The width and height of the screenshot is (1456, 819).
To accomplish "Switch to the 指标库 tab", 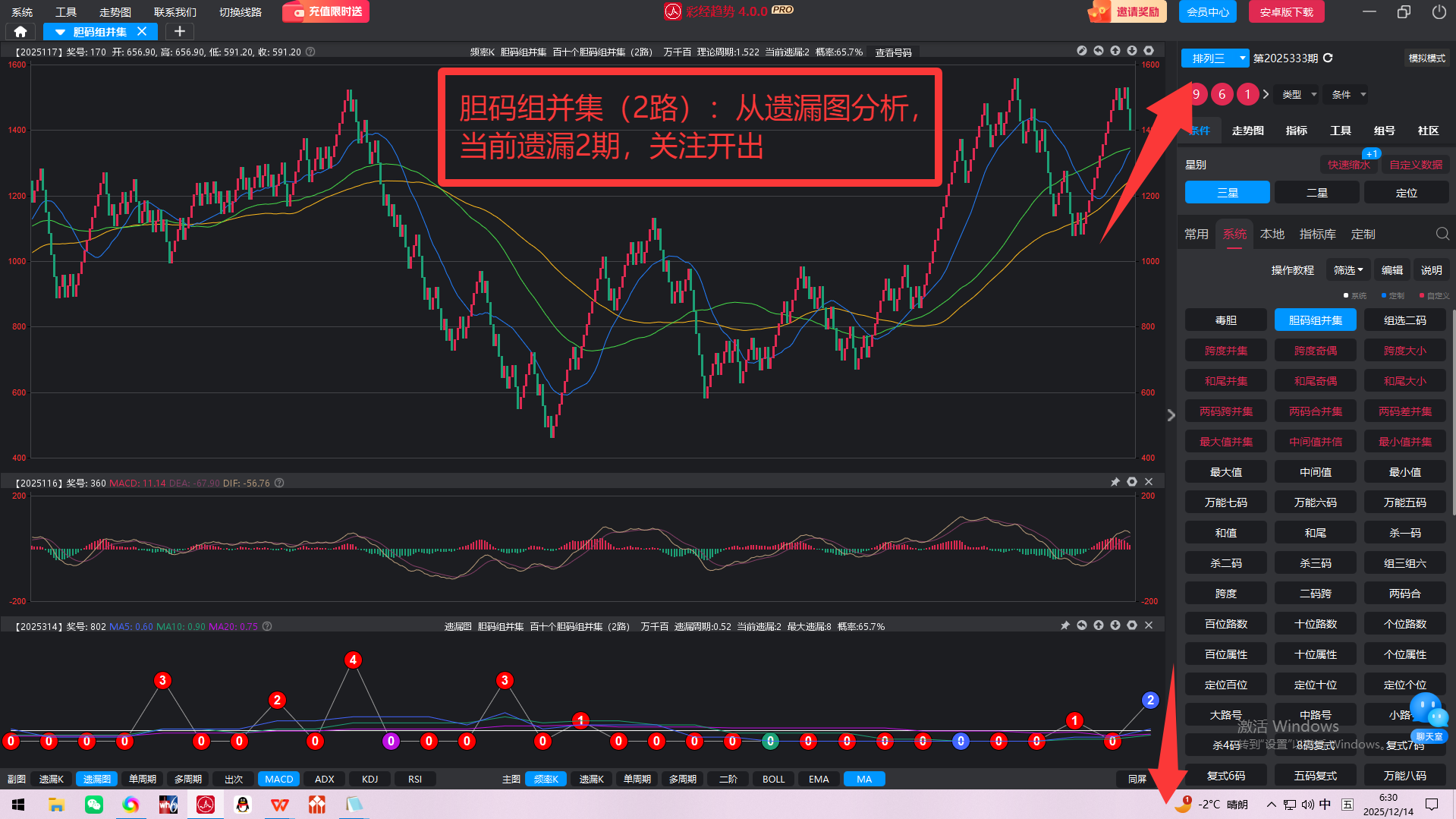I will [1317, 234].
